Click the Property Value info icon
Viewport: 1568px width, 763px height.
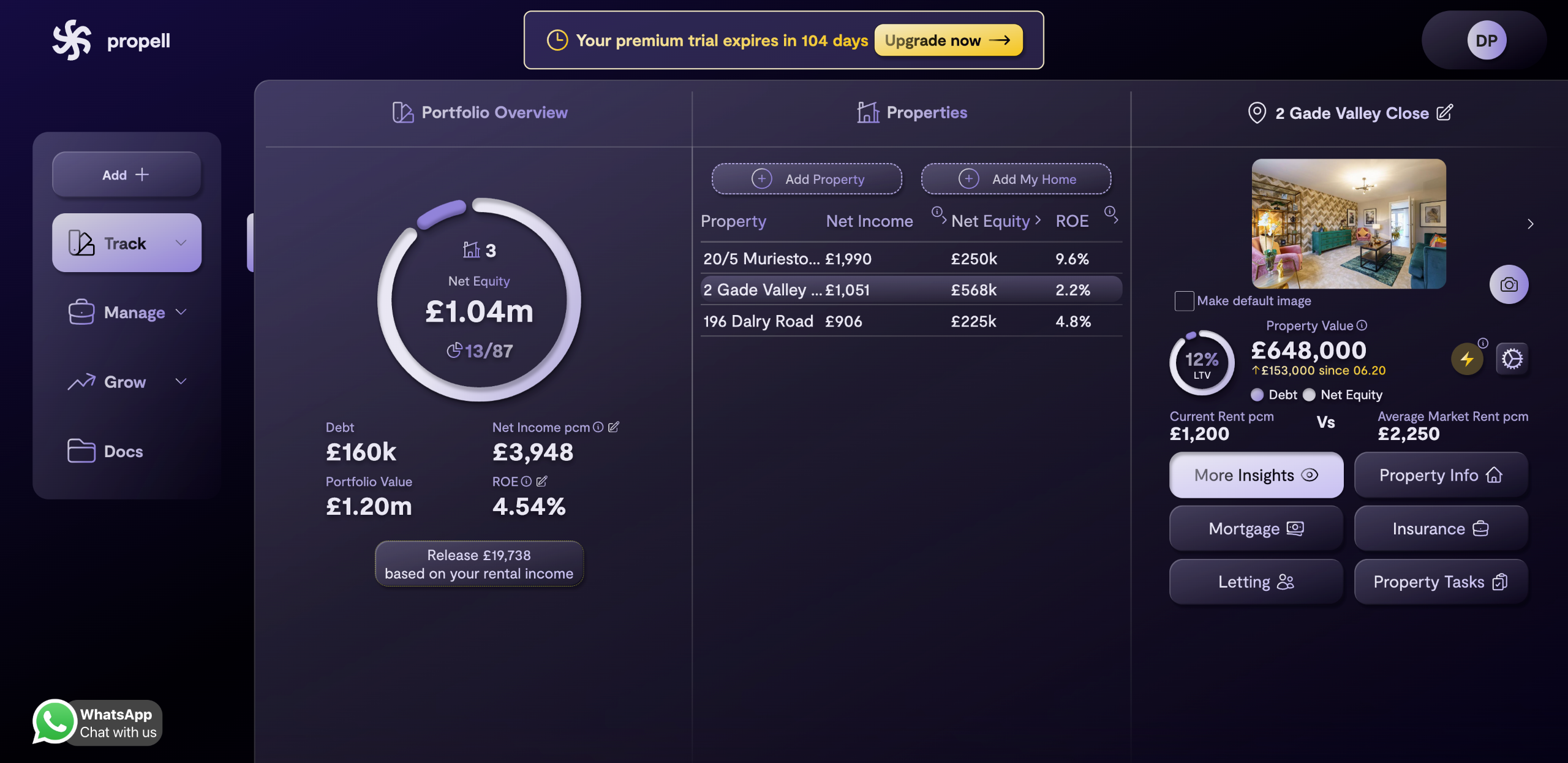[x=1362, y=325]
